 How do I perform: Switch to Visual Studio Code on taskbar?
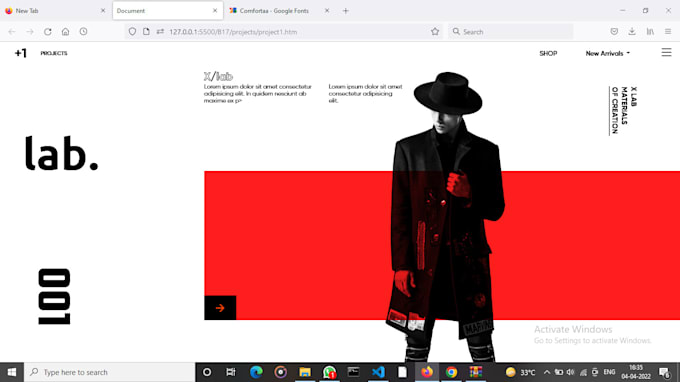[x=378, y=372]
